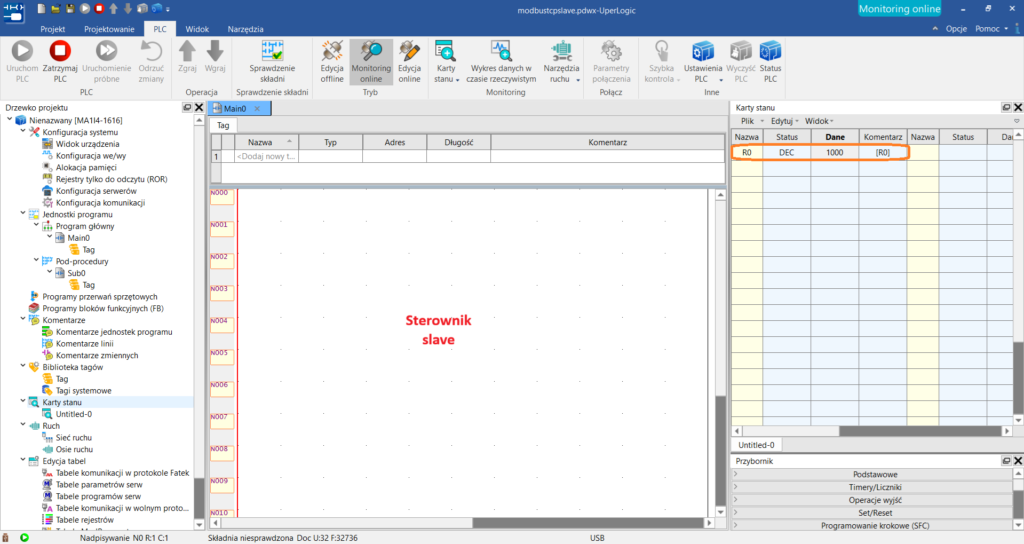
Task: Click the Untitled-0 status sheet tab
Action: (756, 445)
